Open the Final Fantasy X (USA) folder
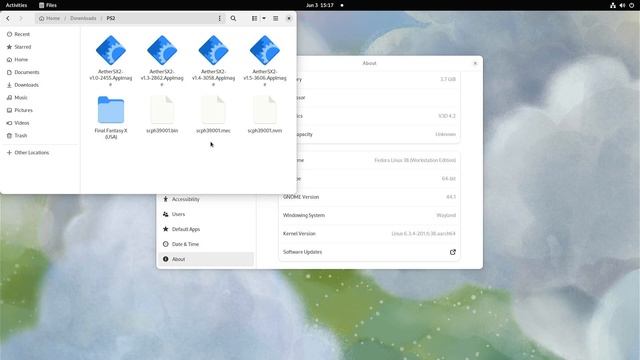The width and height of the screenshot is (640, 360). pyautogui.click(x=111, y=118)
